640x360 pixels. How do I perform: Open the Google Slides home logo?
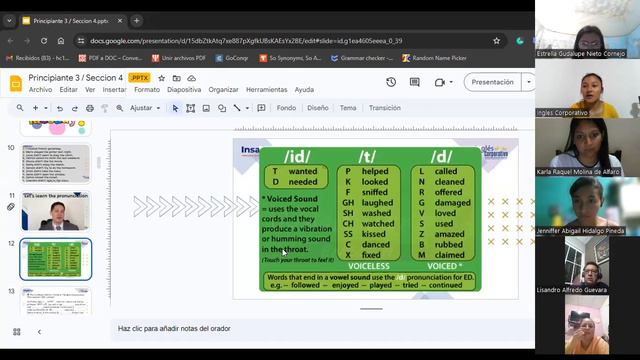16,83
